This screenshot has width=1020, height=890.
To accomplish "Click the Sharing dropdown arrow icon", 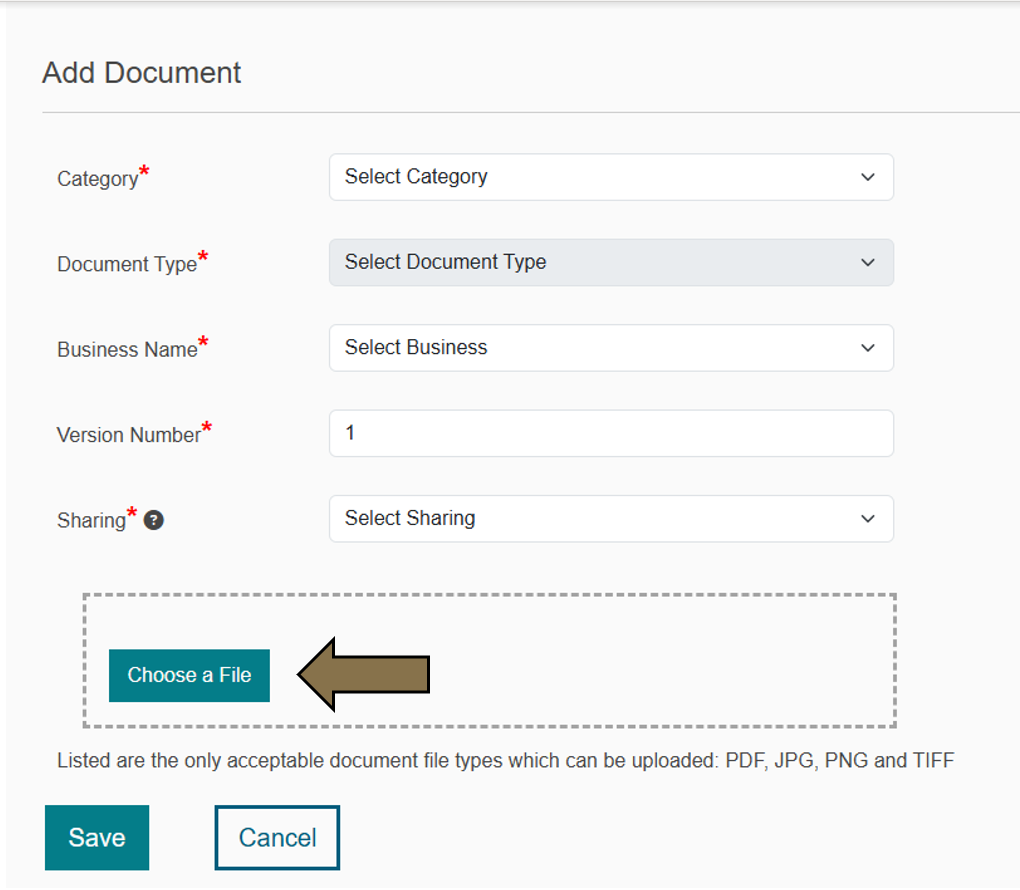I will pos(868,518).
